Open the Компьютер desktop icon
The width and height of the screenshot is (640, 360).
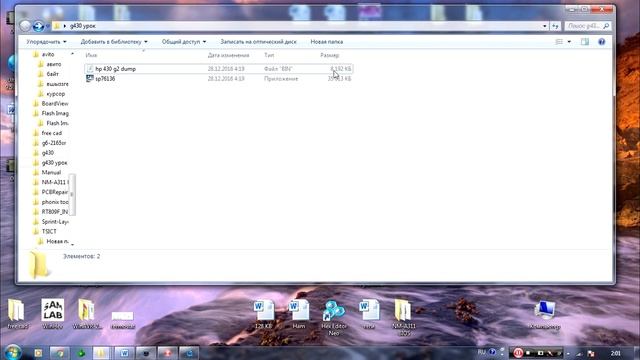click(544, 314)
